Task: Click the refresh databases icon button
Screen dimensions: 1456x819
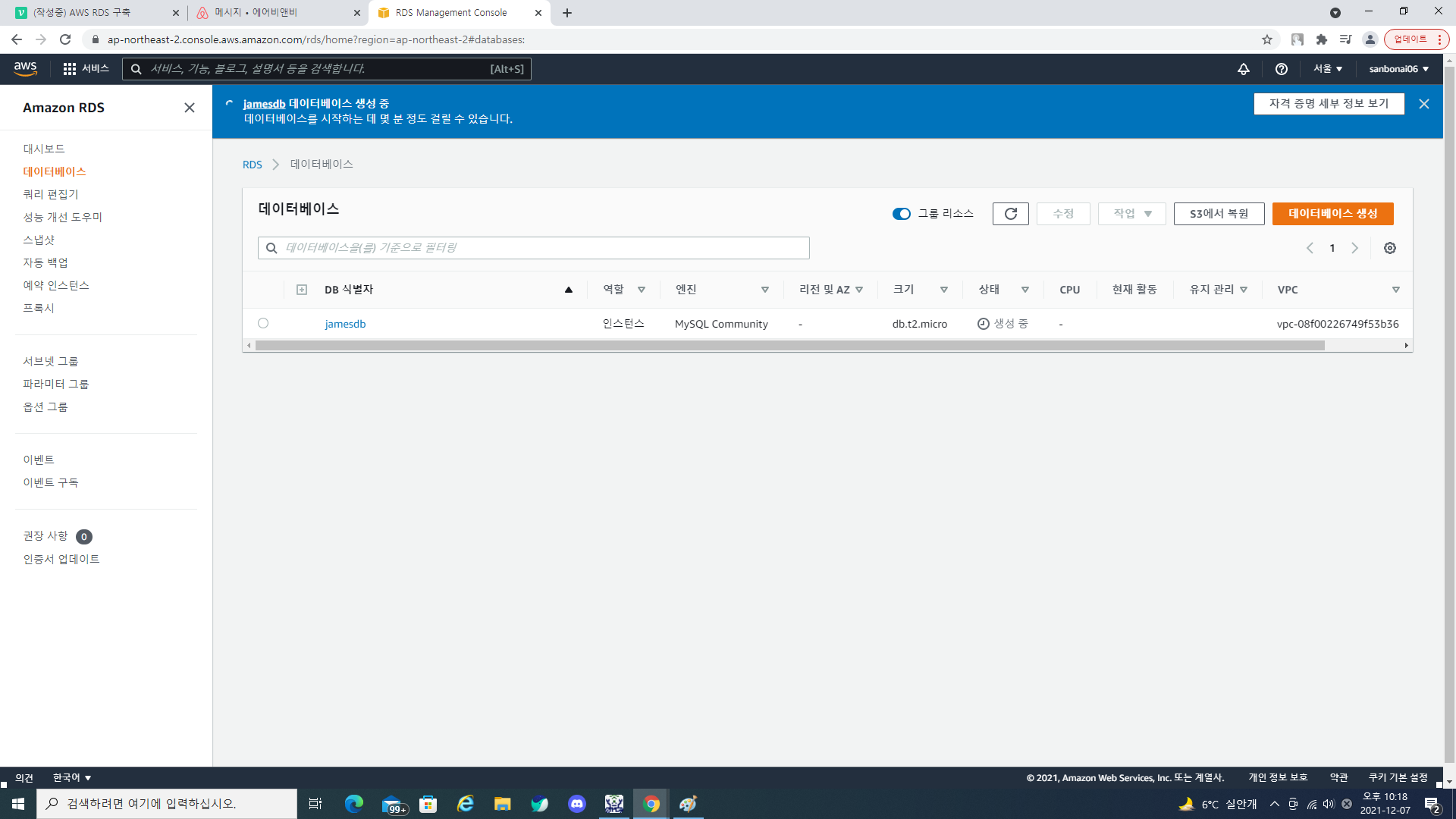Action: (1010, 214)
